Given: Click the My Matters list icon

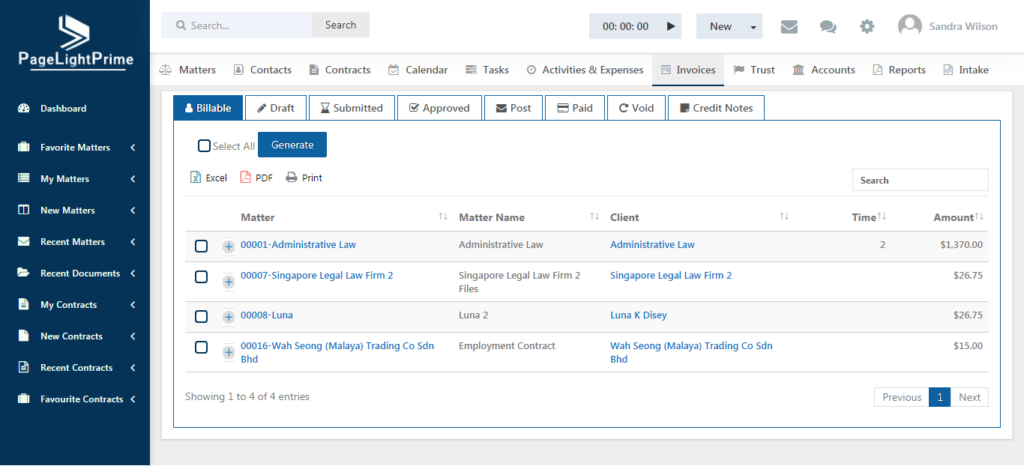Looking at the screenshot, I should 24,178.
